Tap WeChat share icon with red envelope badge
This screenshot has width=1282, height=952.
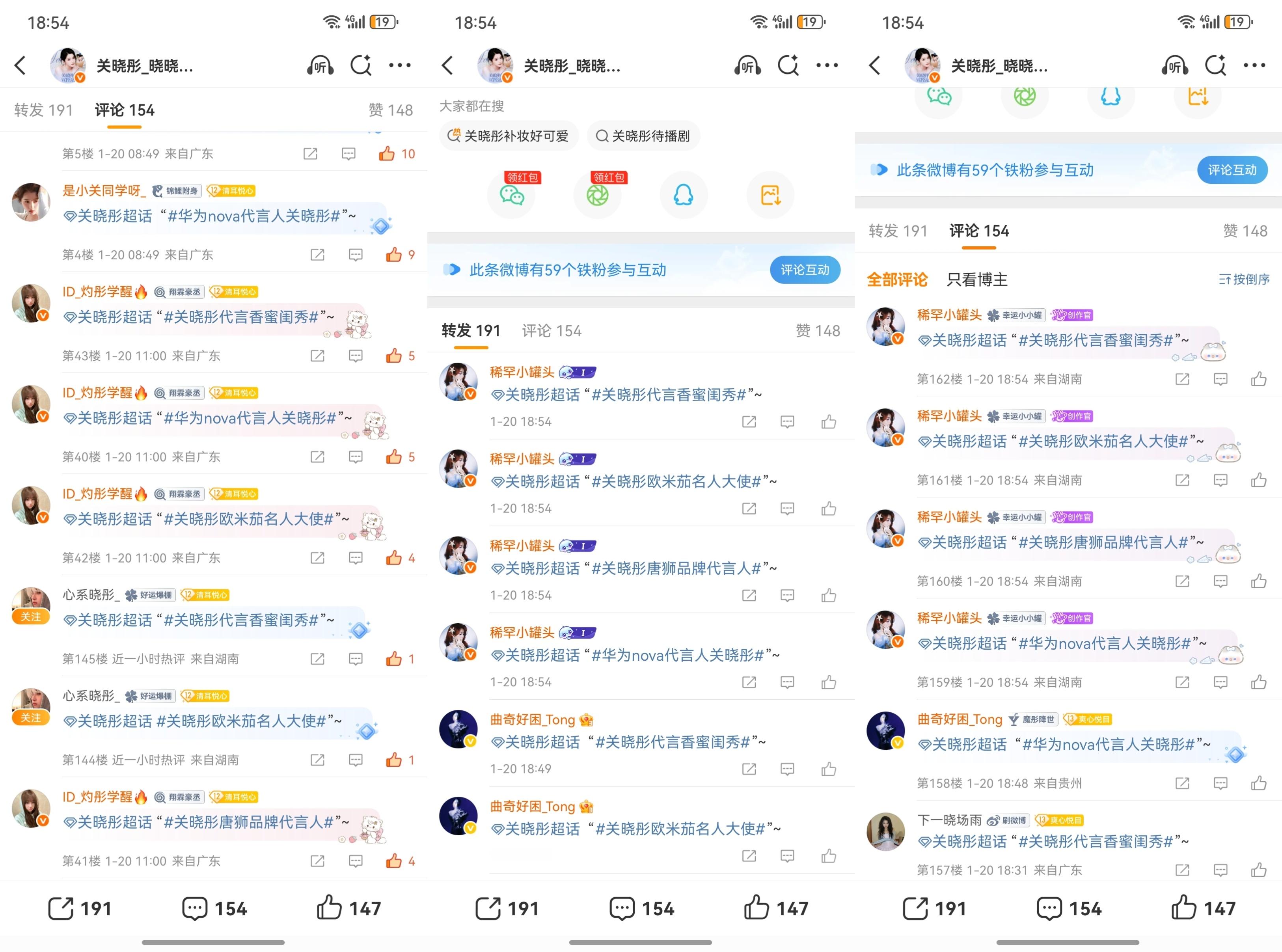click(511, 196)
